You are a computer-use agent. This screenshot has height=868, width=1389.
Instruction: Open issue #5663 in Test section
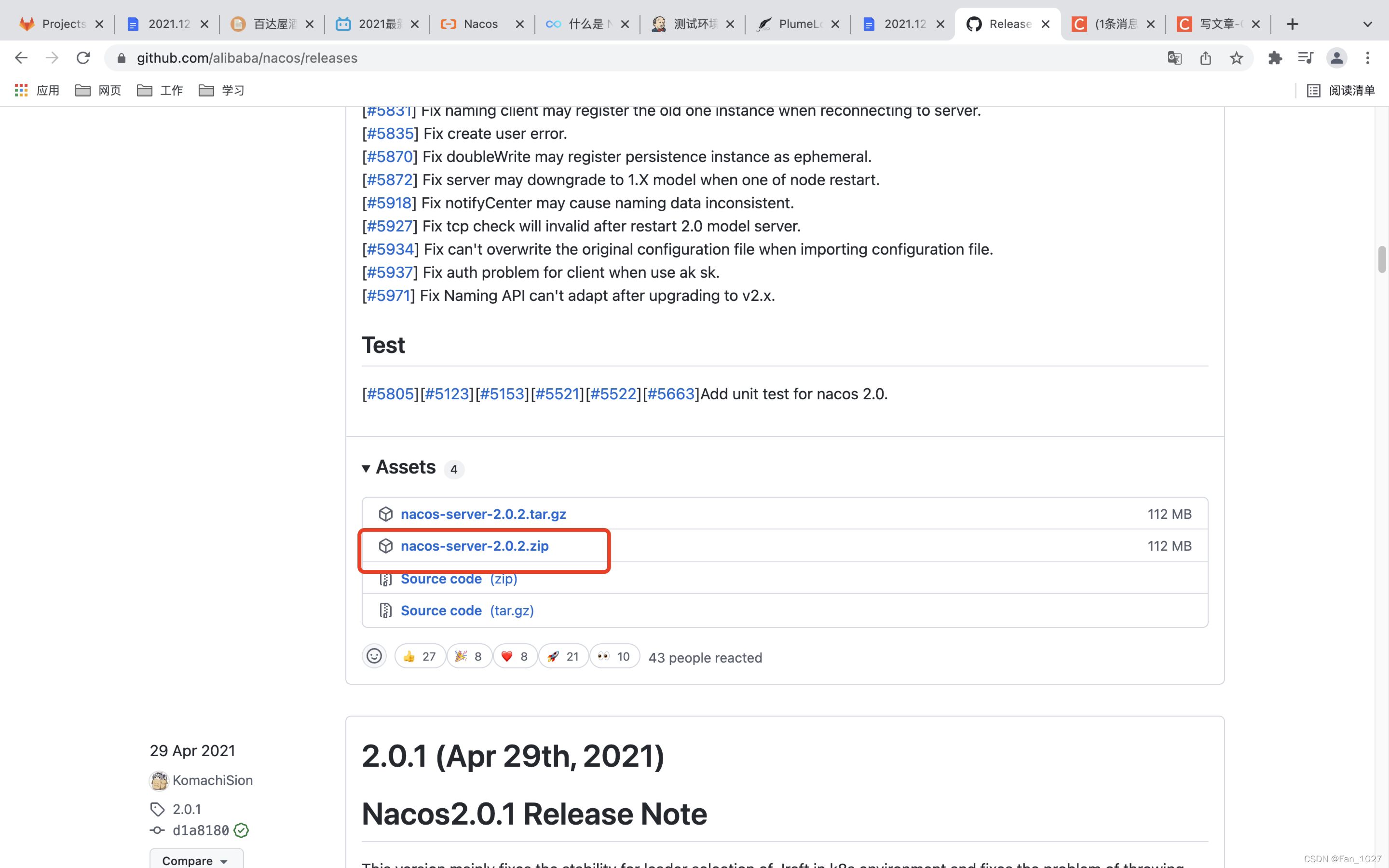[x=671, y=394]
